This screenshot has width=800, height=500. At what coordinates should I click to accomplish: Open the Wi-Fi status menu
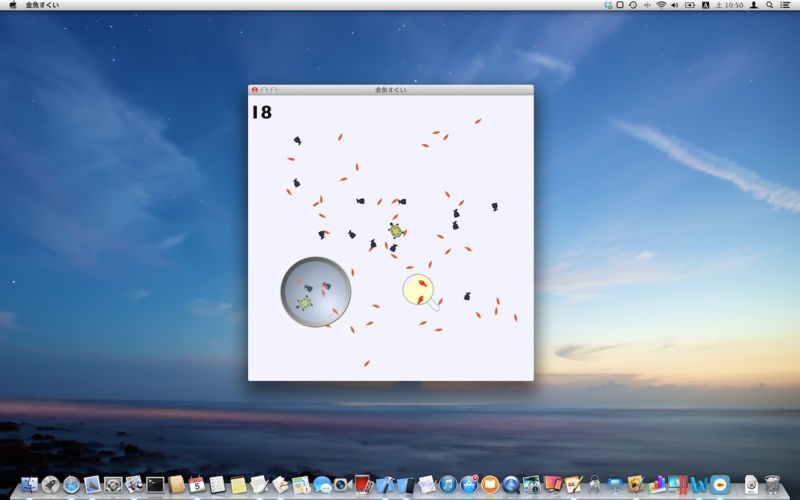pyautogui.click(x=661, y=5)
